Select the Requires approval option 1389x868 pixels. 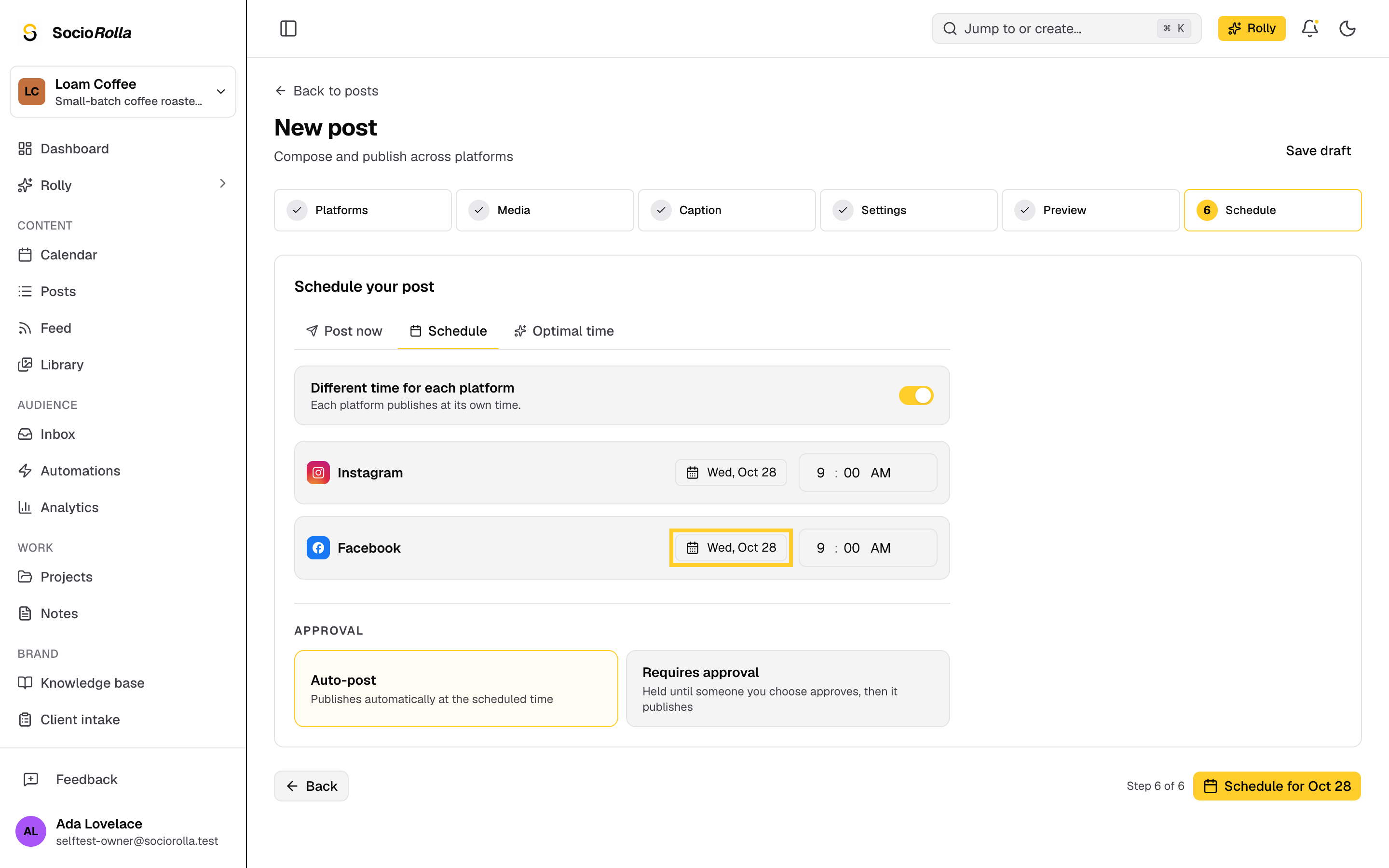pos(788,688)
